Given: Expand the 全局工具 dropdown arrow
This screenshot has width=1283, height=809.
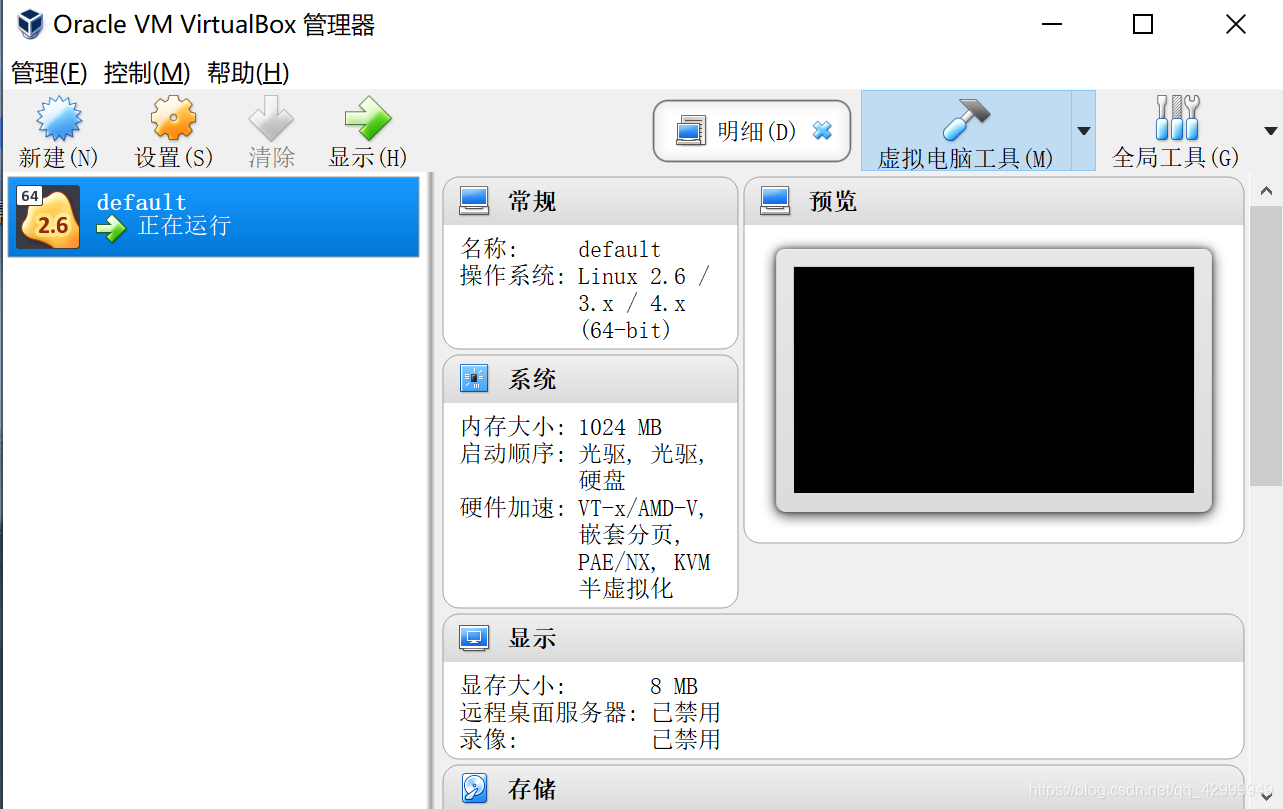Looking at the screenshot, I should click(1271, 131).
